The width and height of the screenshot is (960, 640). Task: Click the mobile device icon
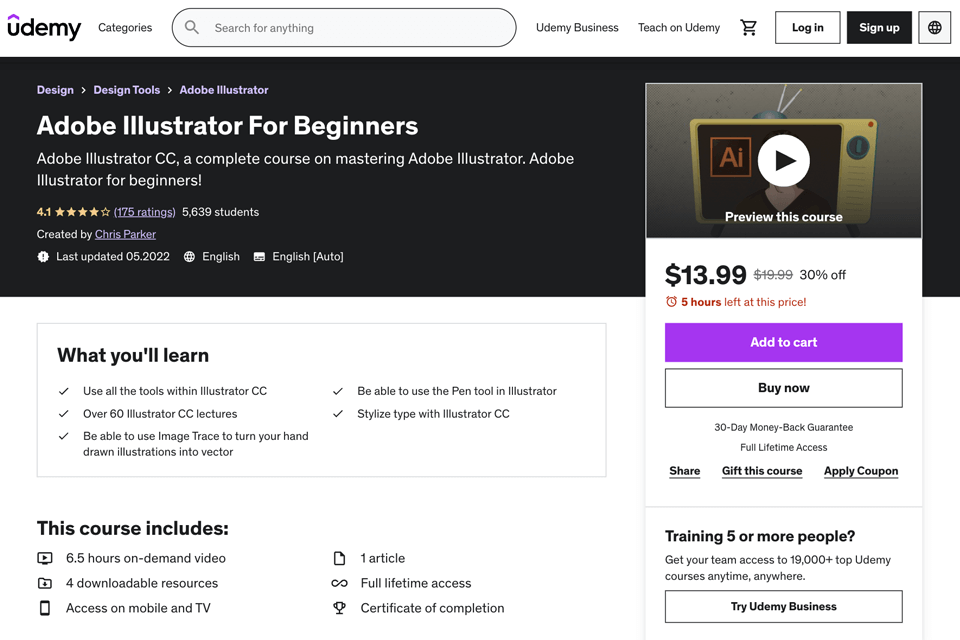(x=45, y=608)
